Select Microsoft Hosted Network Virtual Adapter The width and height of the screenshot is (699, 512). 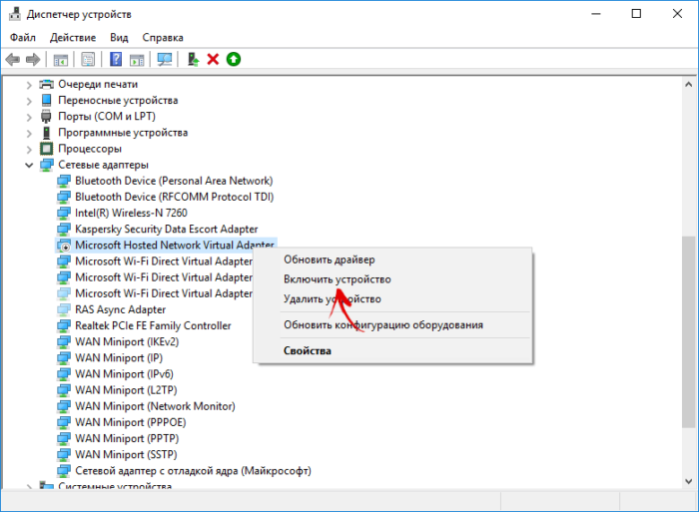pos(174,245)
